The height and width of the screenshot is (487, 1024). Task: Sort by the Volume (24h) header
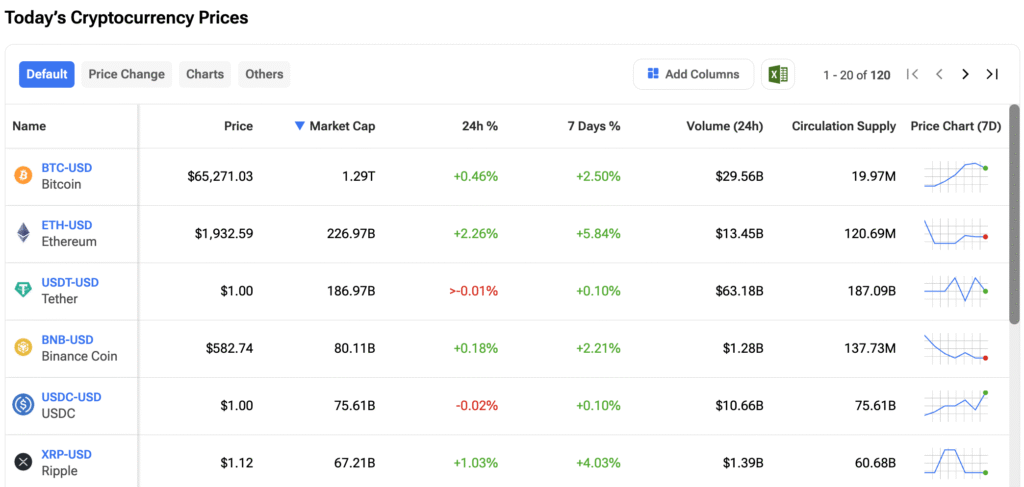click(x=724, y=127)
